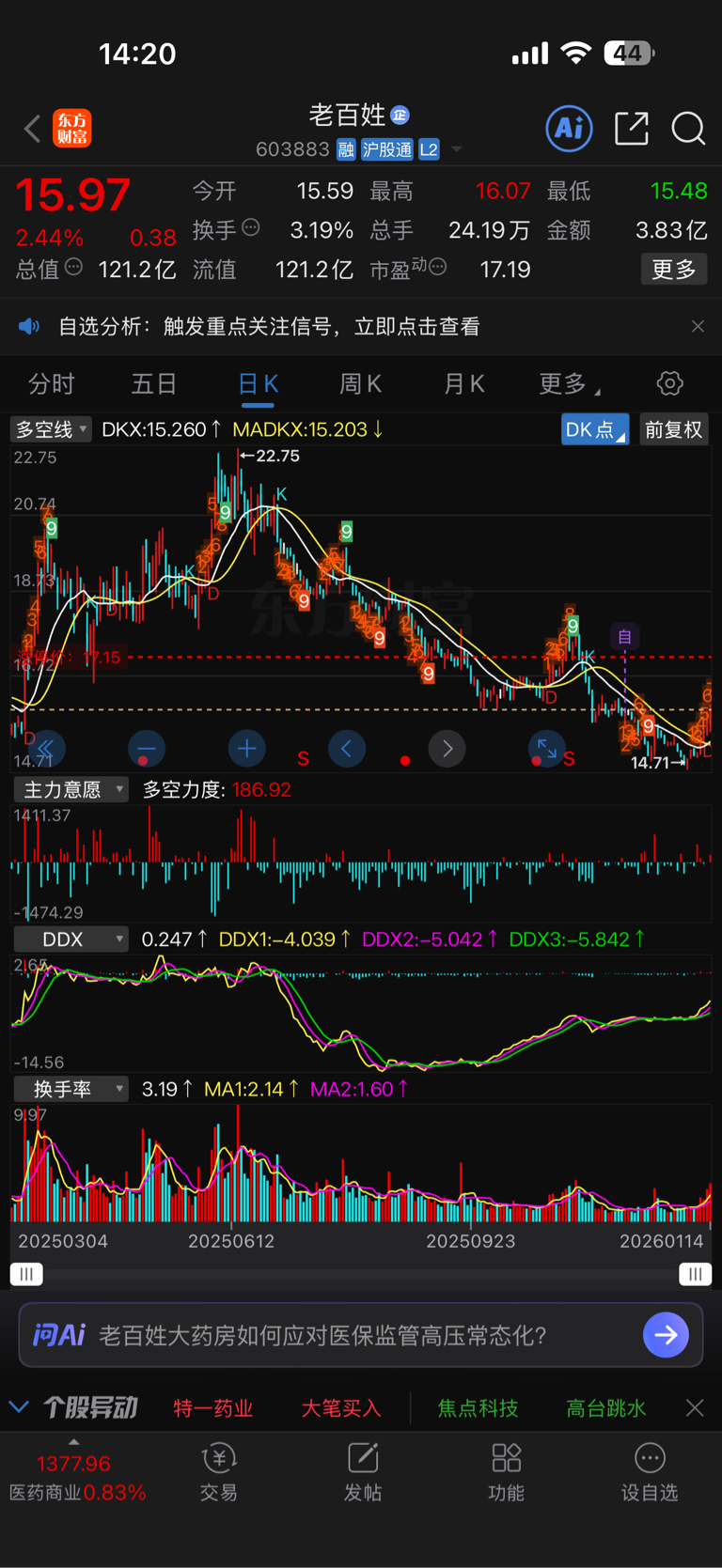Grab the left range slider handle
The image size is (722, 1568).
click(26, 1274)
